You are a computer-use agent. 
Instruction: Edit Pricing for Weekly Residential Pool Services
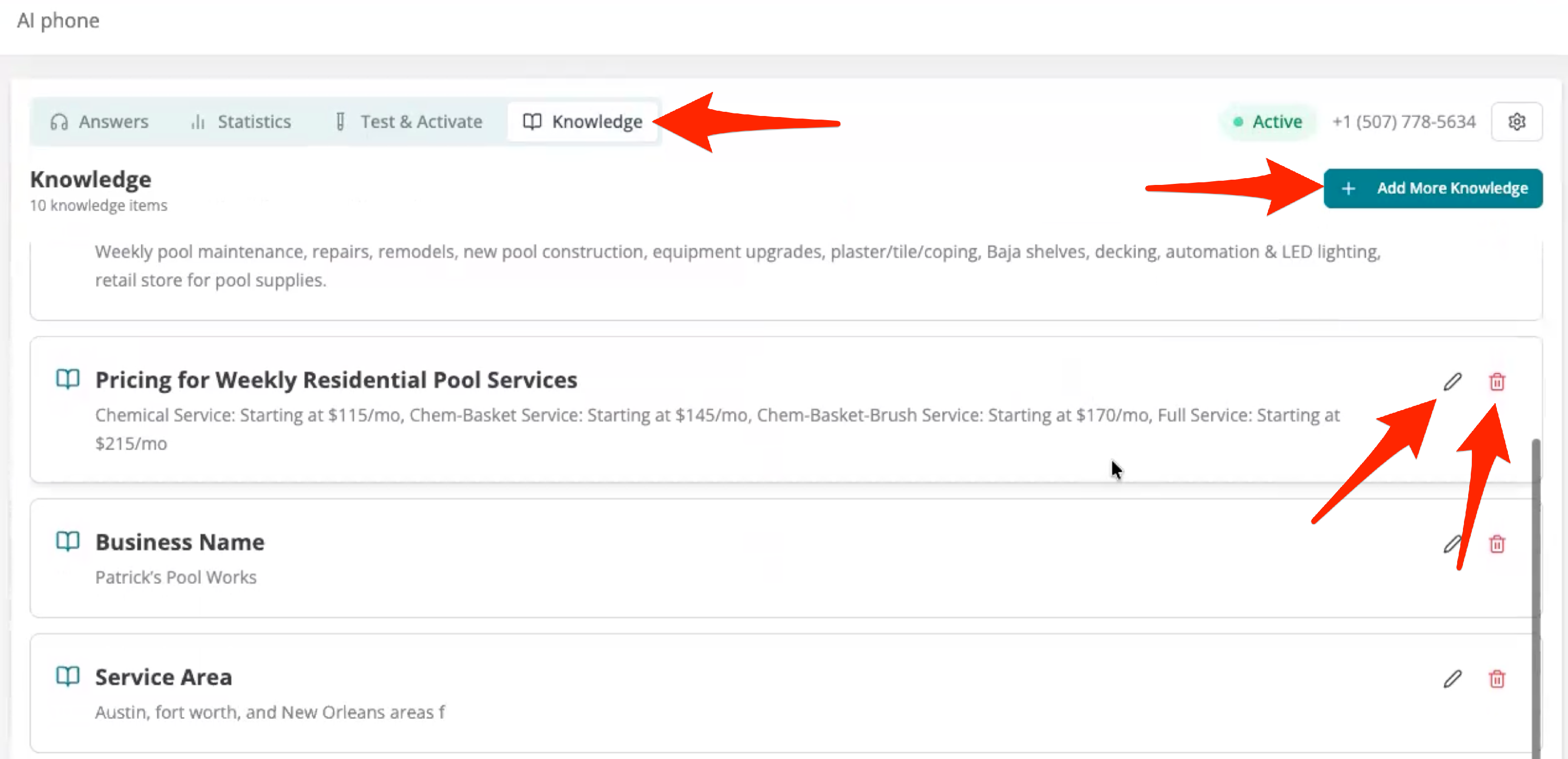(x=1452, y=381)
